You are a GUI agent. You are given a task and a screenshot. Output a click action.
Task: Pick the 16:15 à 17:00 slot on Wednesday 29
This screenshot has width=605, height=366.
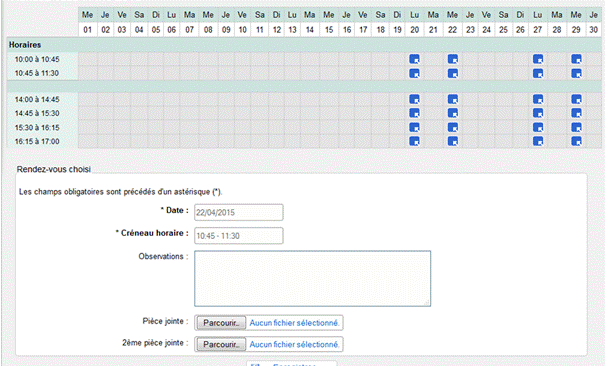click(576, 141)
